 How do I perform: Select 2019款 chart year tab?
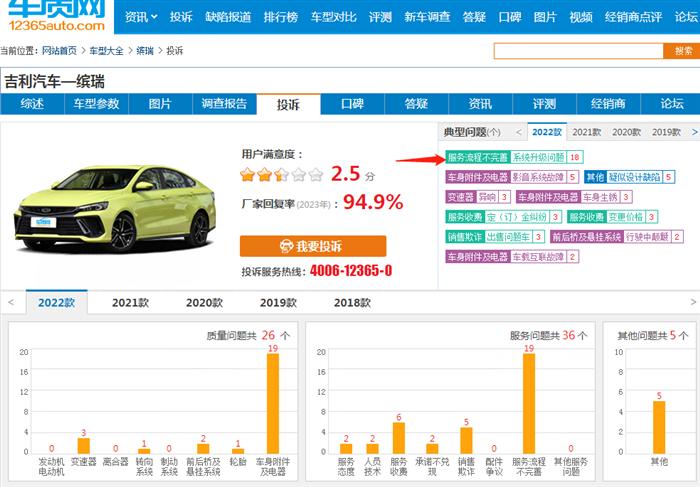[x=279, y=303]
